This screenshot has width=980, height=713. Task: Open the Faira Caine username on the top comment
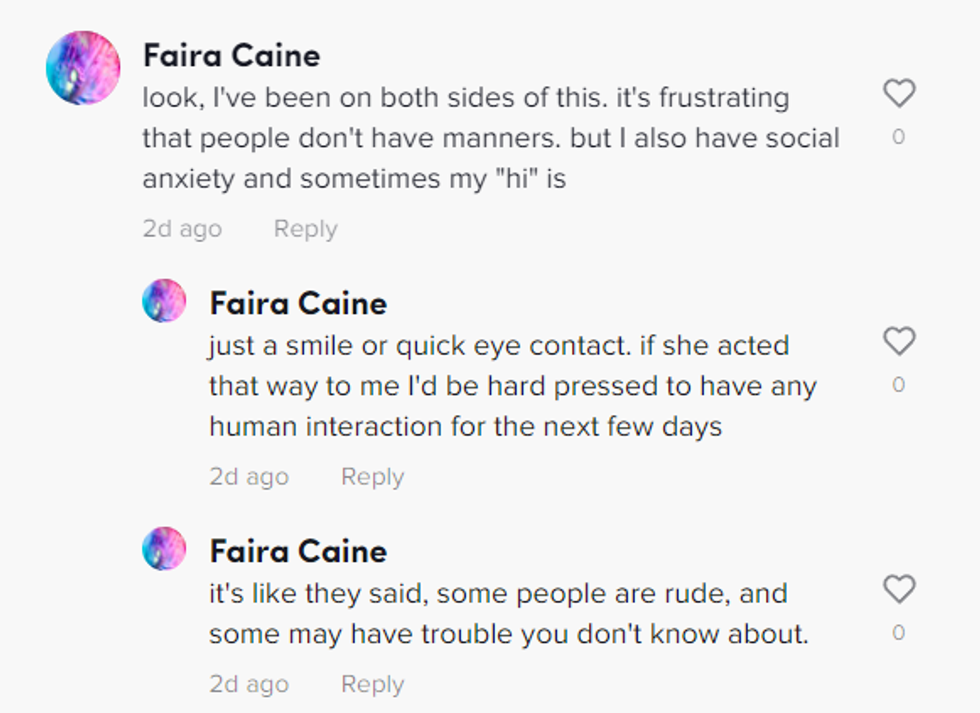pyautogui.click(x=231, y=55)
